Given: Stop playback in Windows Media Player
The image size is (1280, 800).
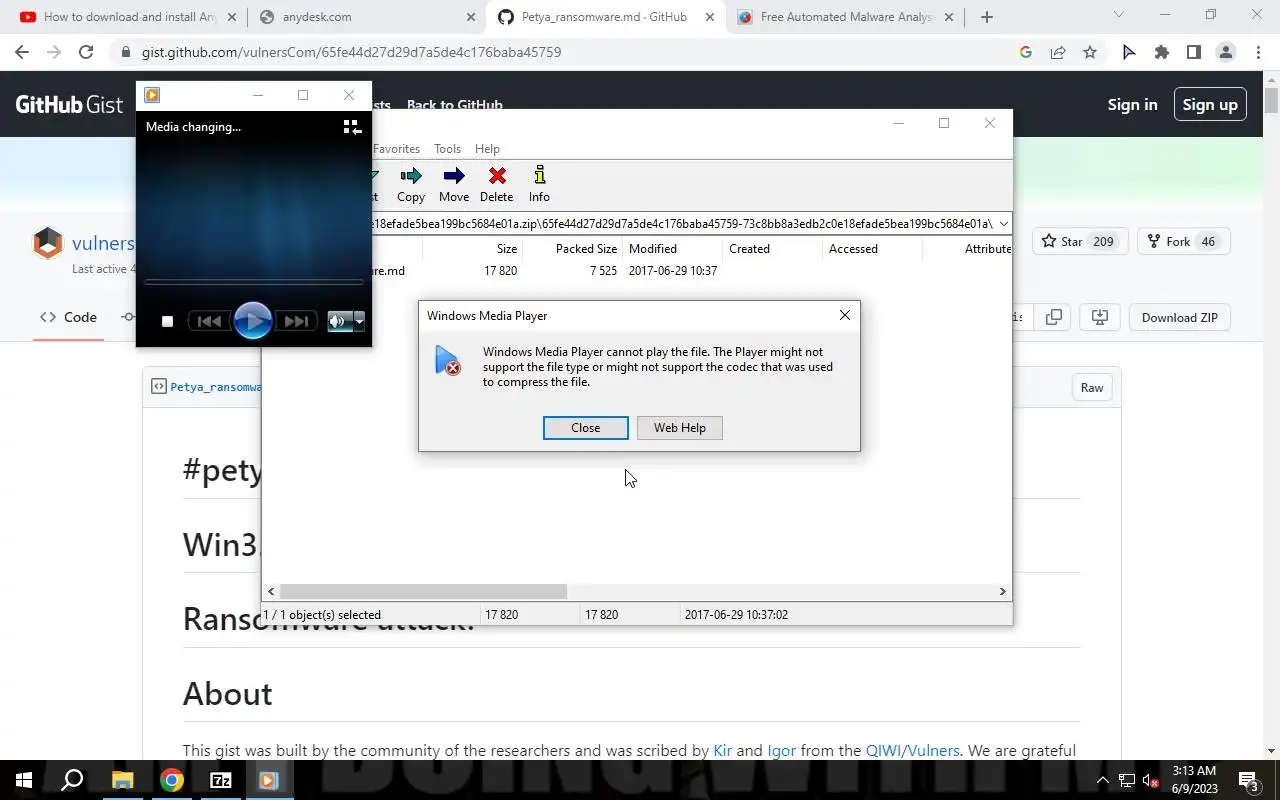Looking at the screenshot, I should 167,321.
